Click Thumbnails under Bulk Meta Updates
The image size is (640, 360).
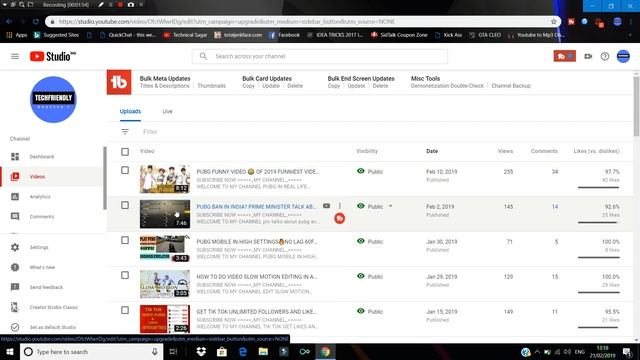(x=211, y=86)
